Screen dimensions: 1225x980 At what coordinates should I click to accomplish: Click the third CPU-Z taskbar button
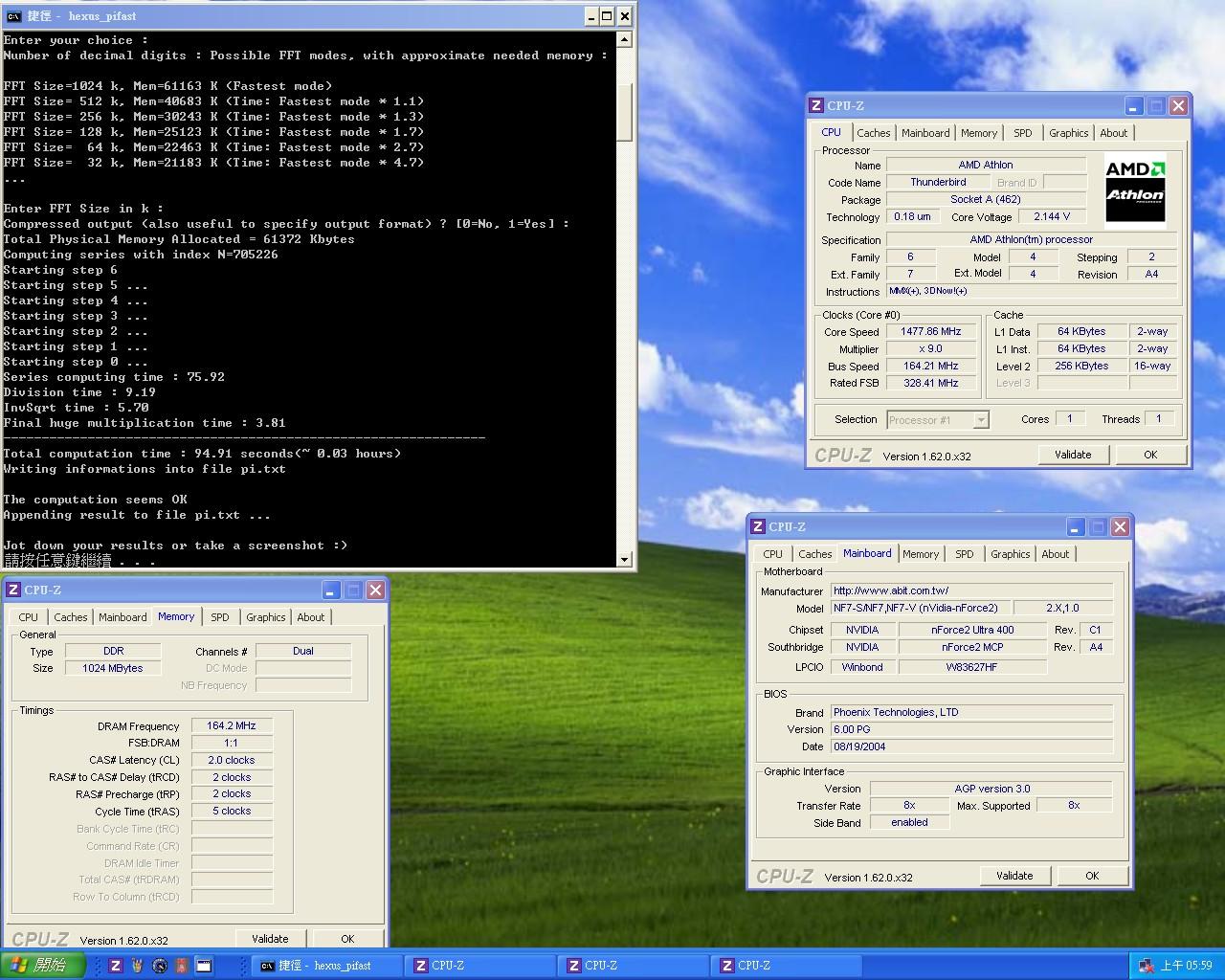pyautogui.click(x=786, y=966)
